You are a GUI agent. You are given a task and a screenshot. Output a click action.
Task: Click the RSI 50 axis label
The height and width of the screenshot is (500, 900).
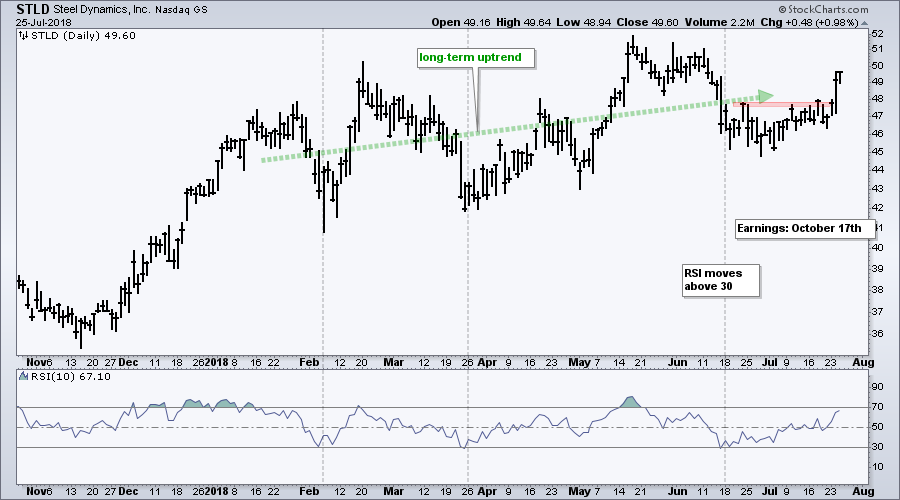click(878, 427)
